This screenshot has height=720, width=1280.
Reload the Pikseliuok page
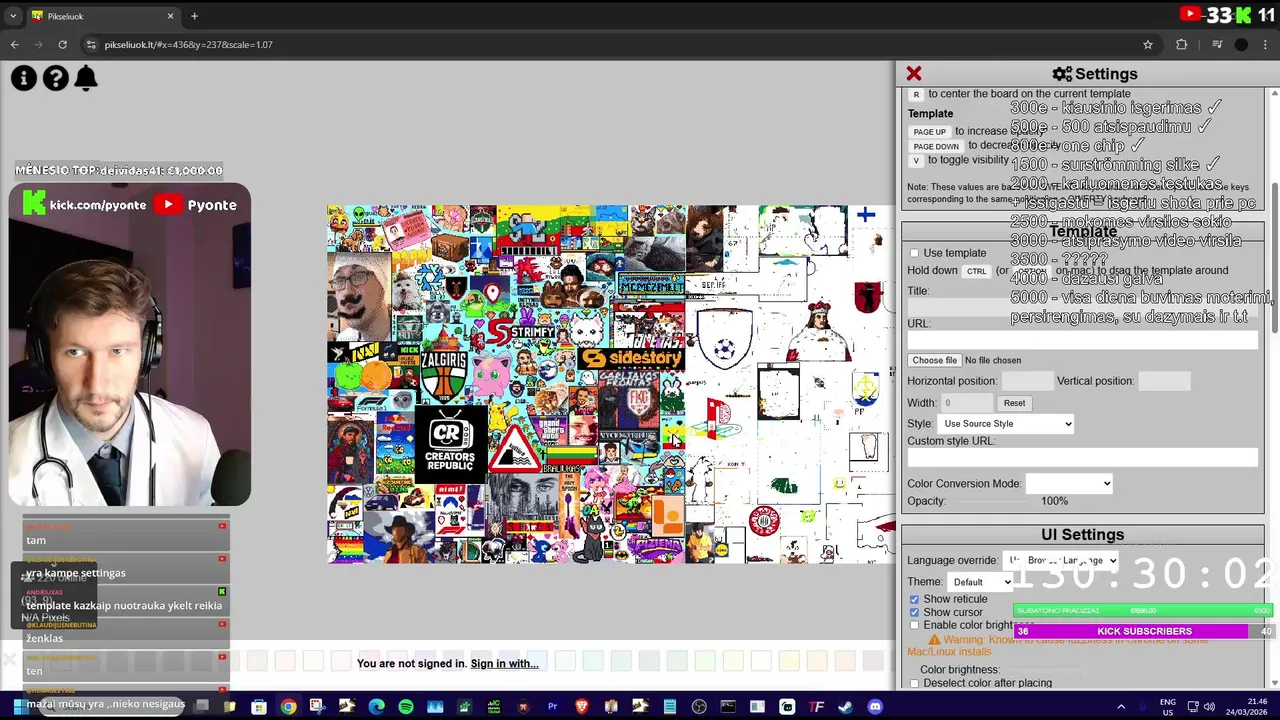point(62,44)
